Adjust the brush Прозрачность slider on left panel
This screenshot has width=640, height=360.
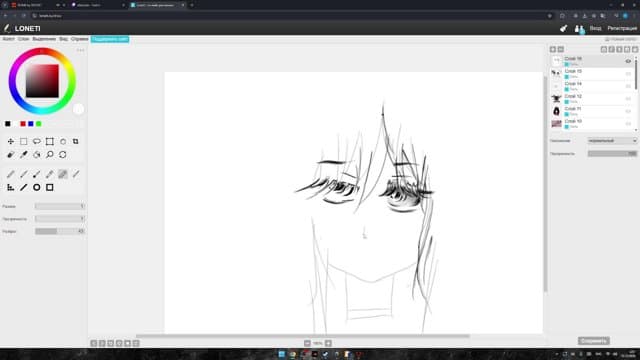click(60, 219)
